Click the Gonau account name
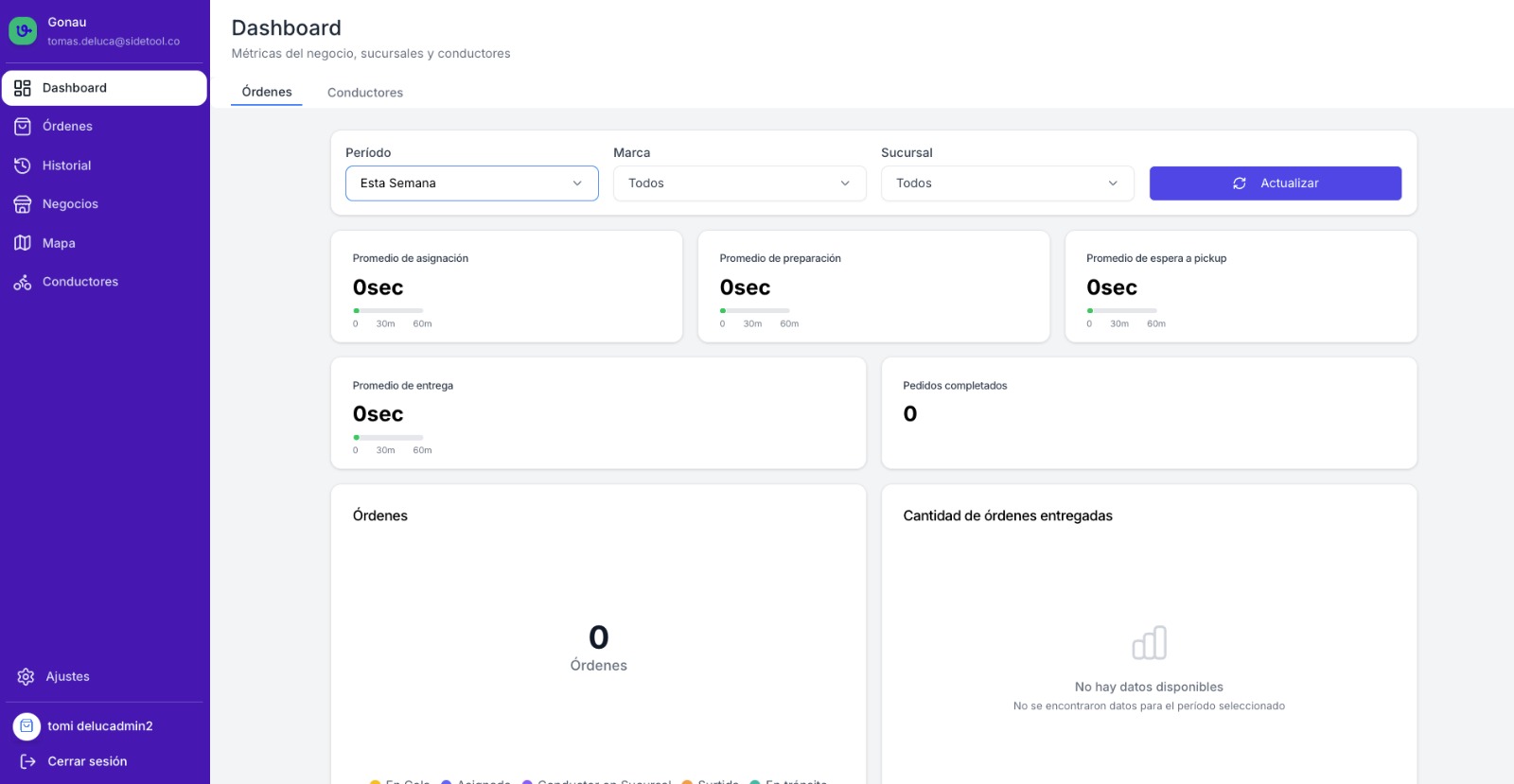Screen dimensions: 1514x784 pyautogui.click(x=67, y=22)
